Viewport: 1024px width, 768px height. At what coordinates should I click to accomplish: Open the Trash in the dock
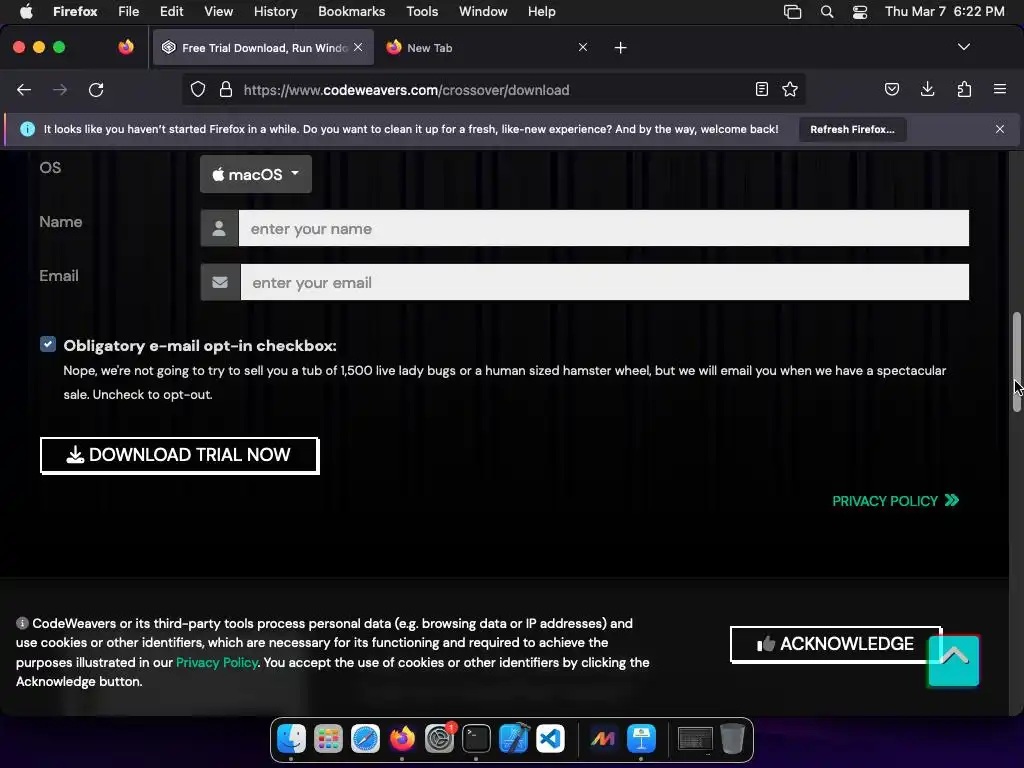tap(732, 739)
